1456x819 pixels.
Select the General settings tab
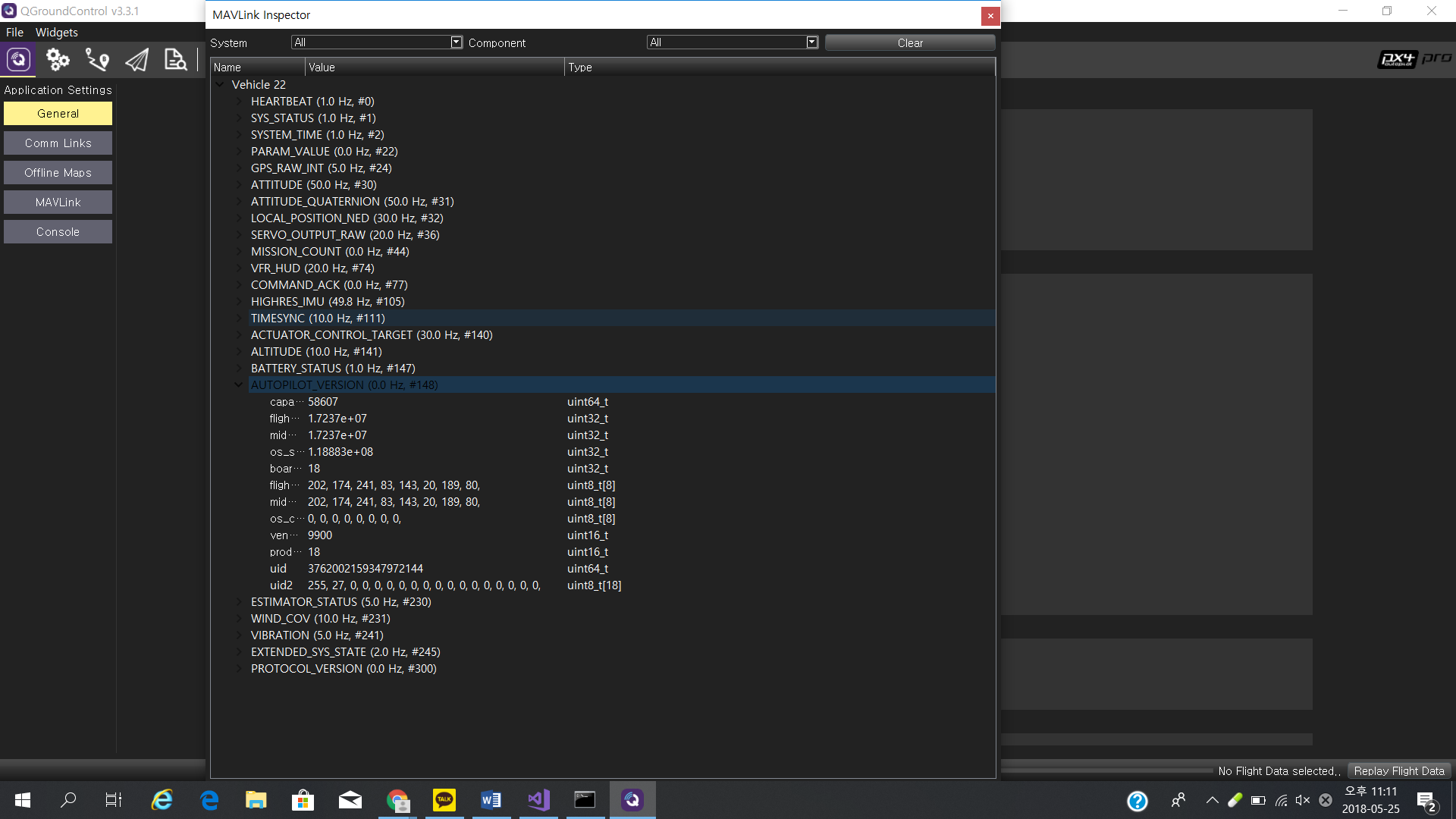point(58,114)
